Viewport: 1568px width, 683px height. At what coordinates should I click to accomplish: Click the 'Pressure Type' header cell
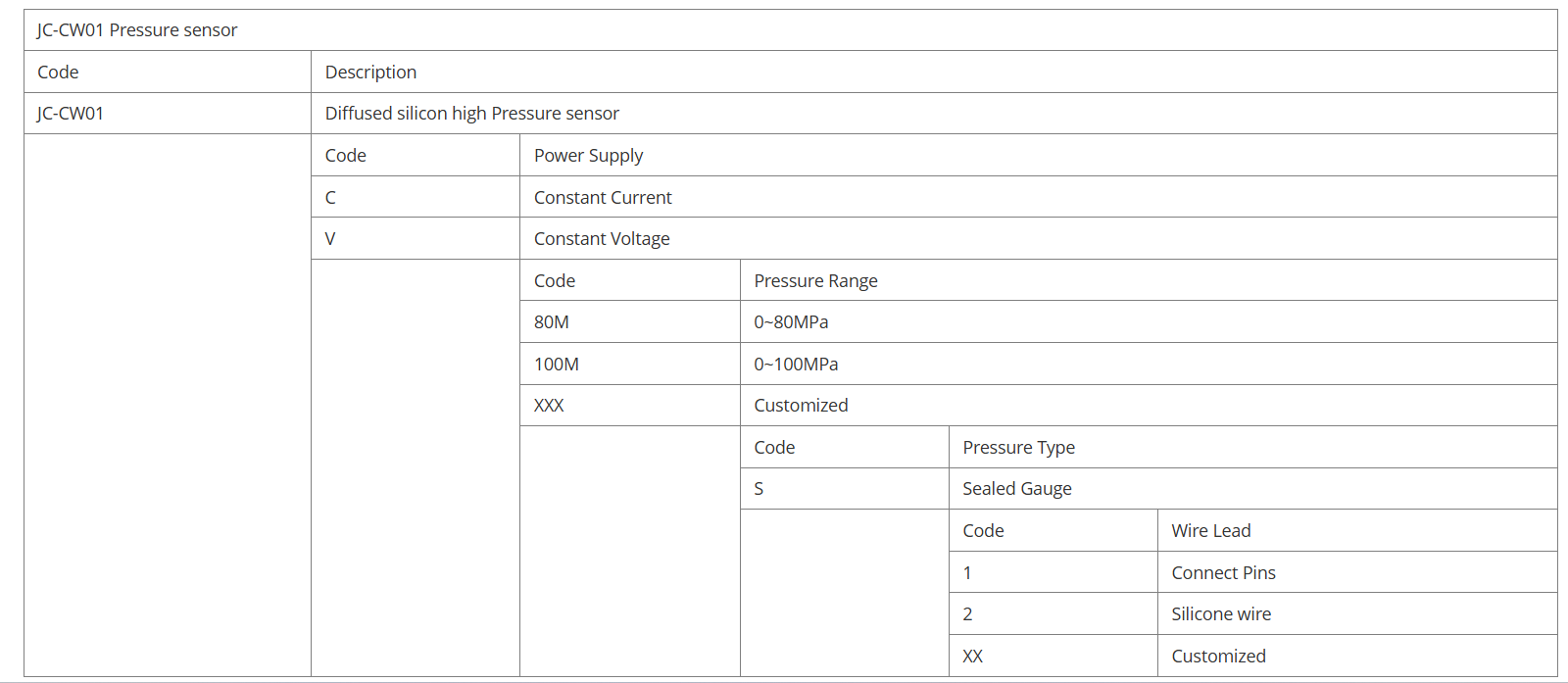[1018, 448]
